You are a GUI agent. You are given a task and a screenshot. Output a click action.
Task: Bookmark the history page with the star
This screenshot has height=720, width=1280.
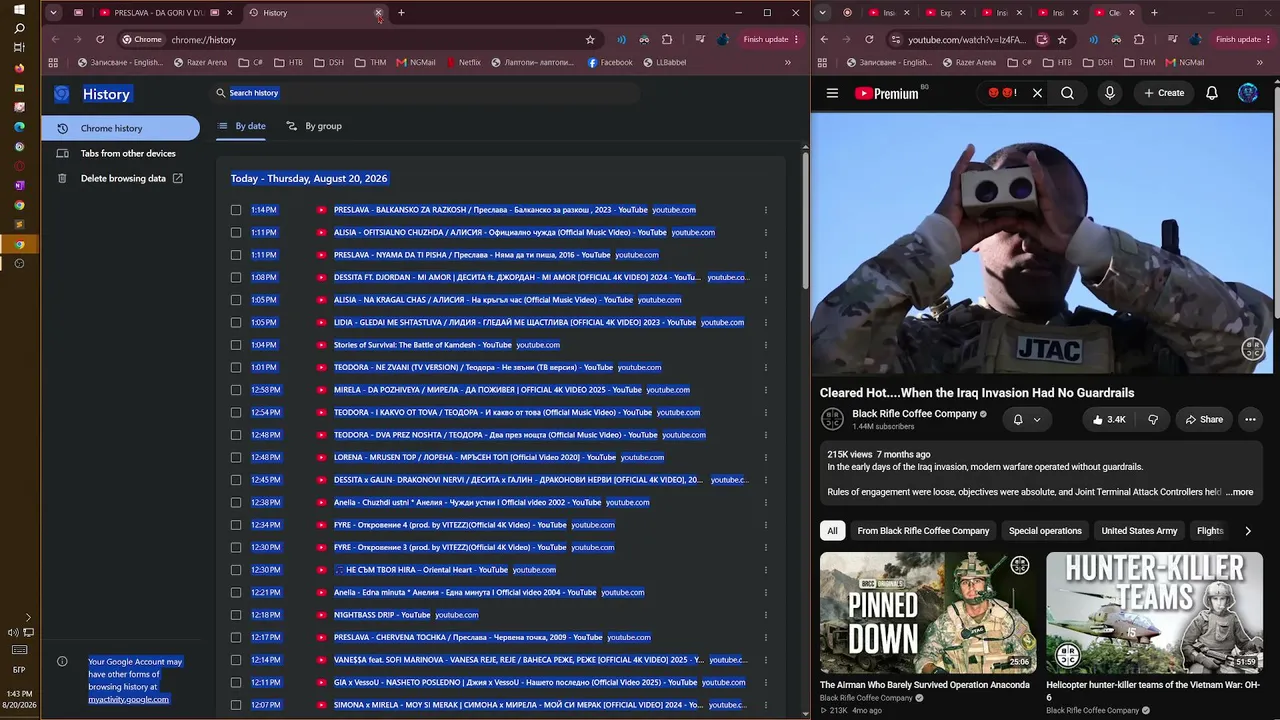[590, 40]
